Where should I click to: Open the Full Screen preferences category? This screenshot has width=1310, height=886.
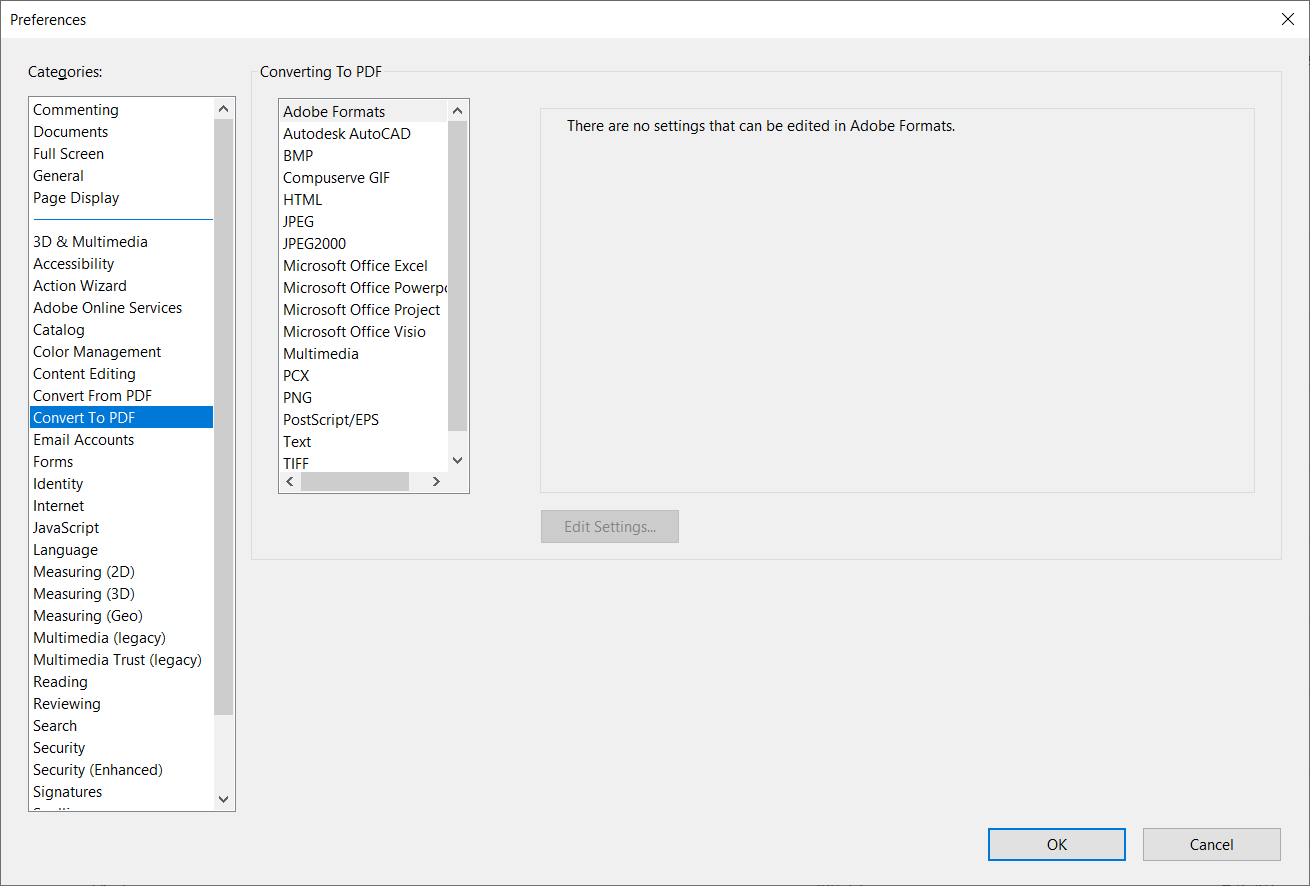[x=68, y=153]
